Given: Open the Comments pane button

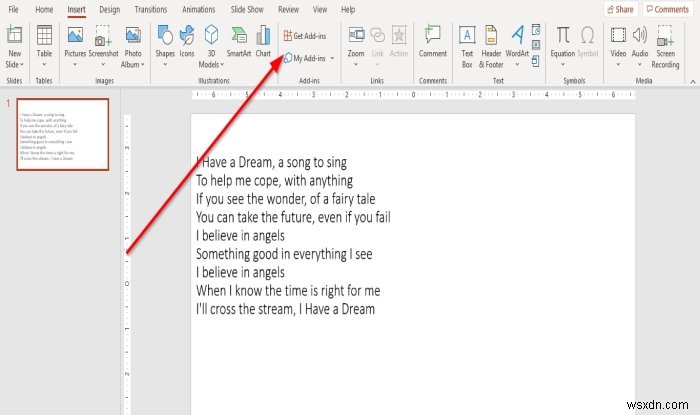Looking at the screenshot, I should pos(668,9).
